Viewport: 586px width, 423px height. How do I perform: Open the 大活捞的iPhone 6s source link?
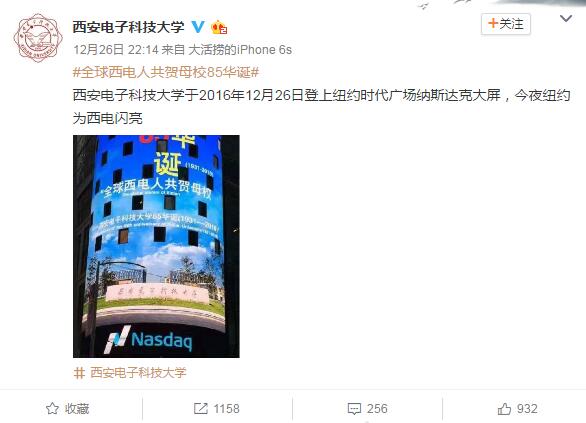(240, 50)
